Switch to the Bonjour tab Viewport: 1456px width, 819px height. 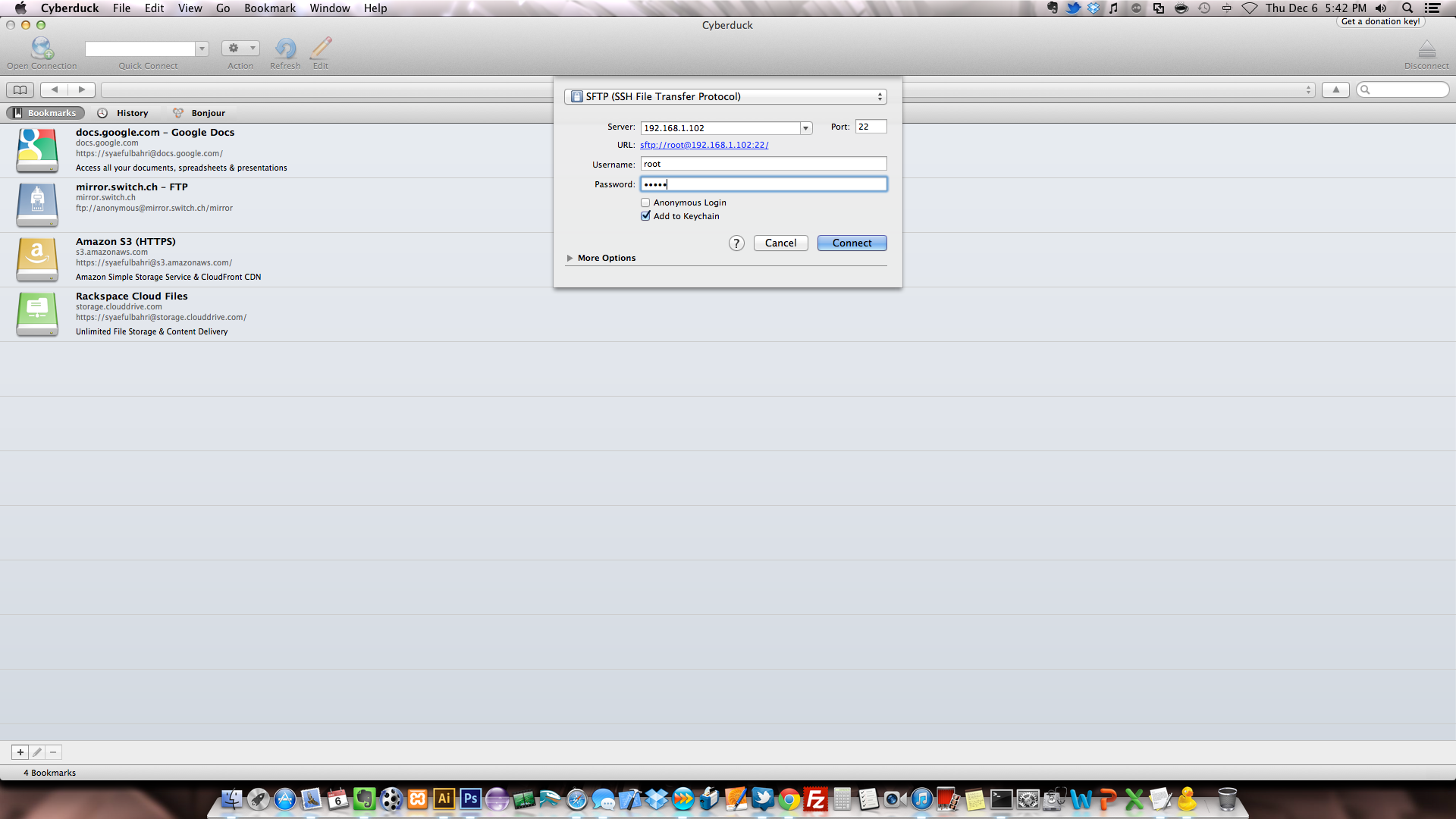coord(199,113)
